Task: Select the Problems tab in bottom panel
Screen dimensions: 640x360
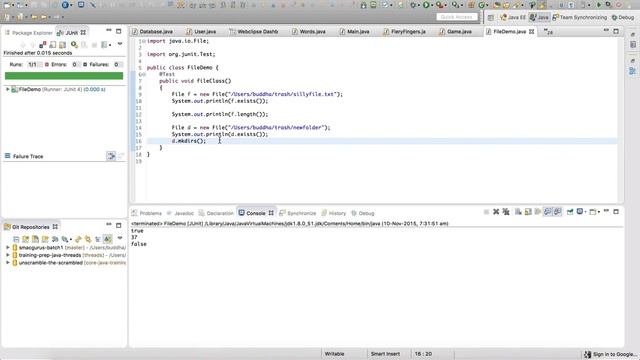Action: [x=147, y=213]
